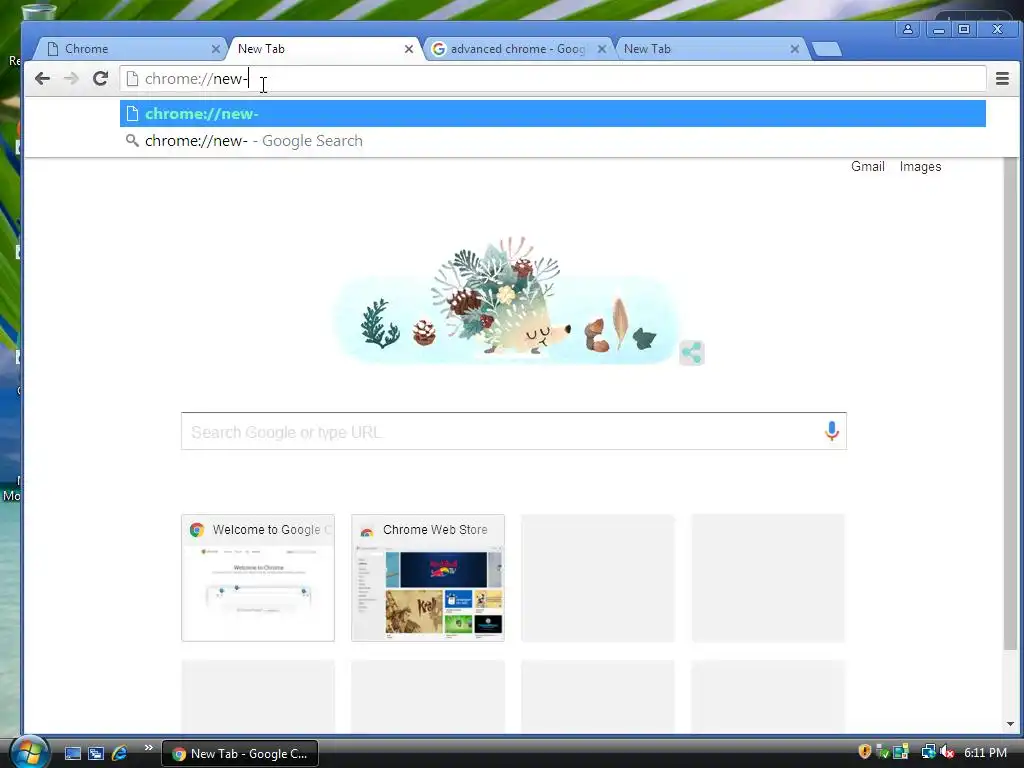Click New Tab - Google Chrome taskbar button

click(240, 754)
